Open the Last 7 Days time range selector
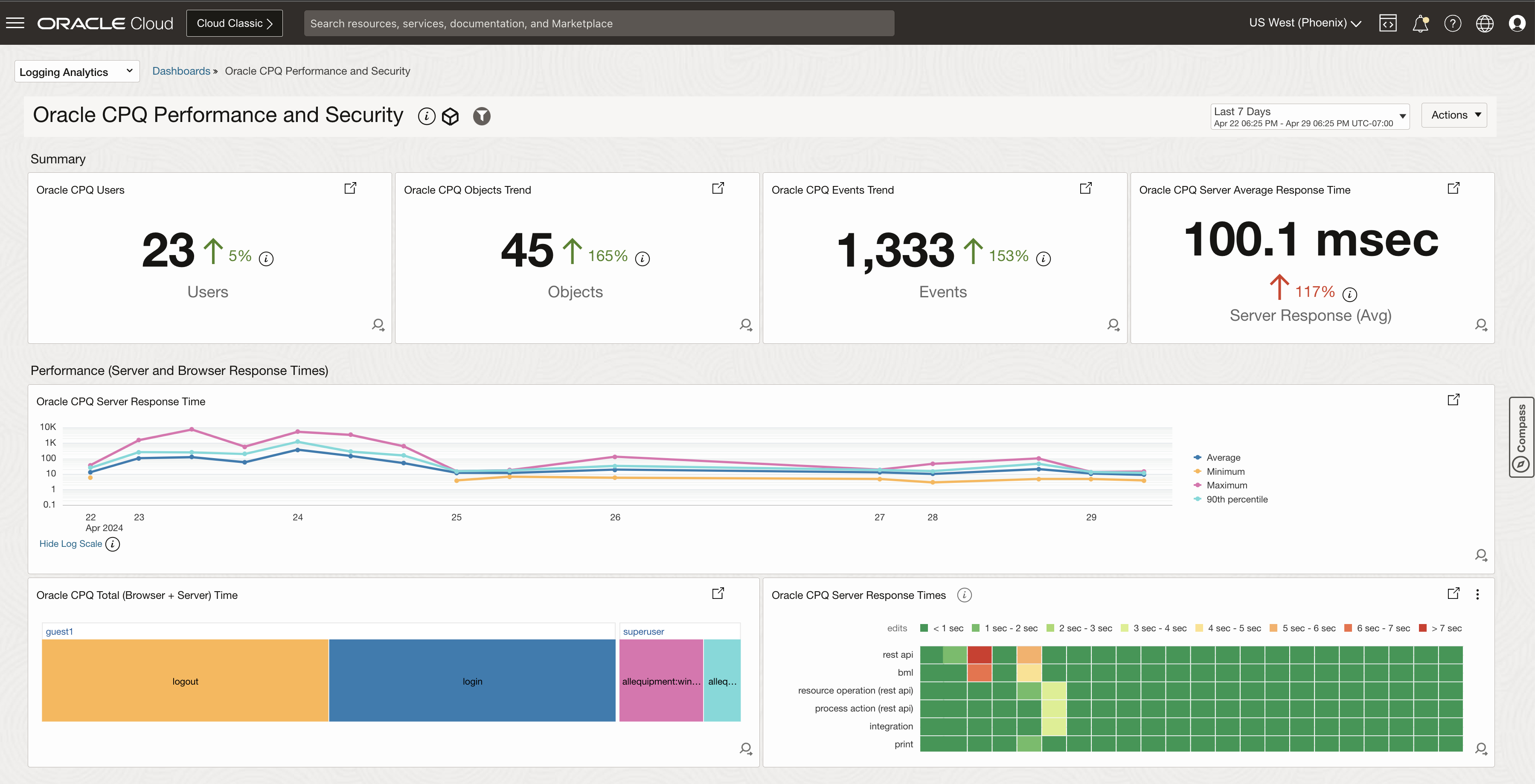Screen dimensions: 1535x784 click(x=1309, y=116)
